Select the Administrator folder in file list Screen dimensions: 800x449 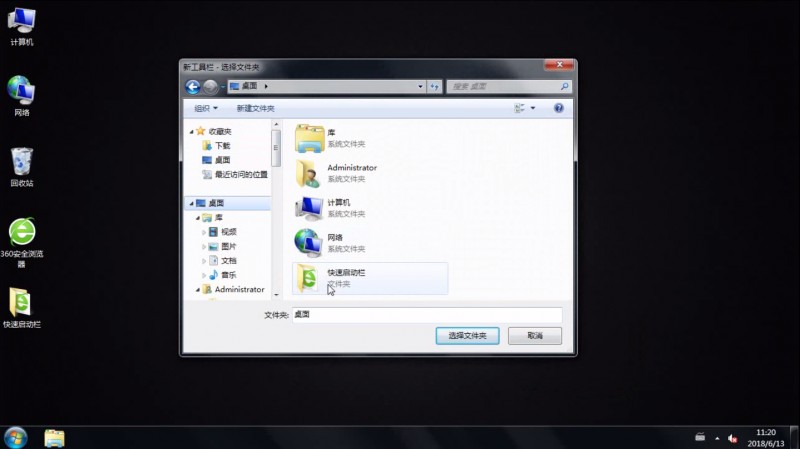click(x=370, y=173)
